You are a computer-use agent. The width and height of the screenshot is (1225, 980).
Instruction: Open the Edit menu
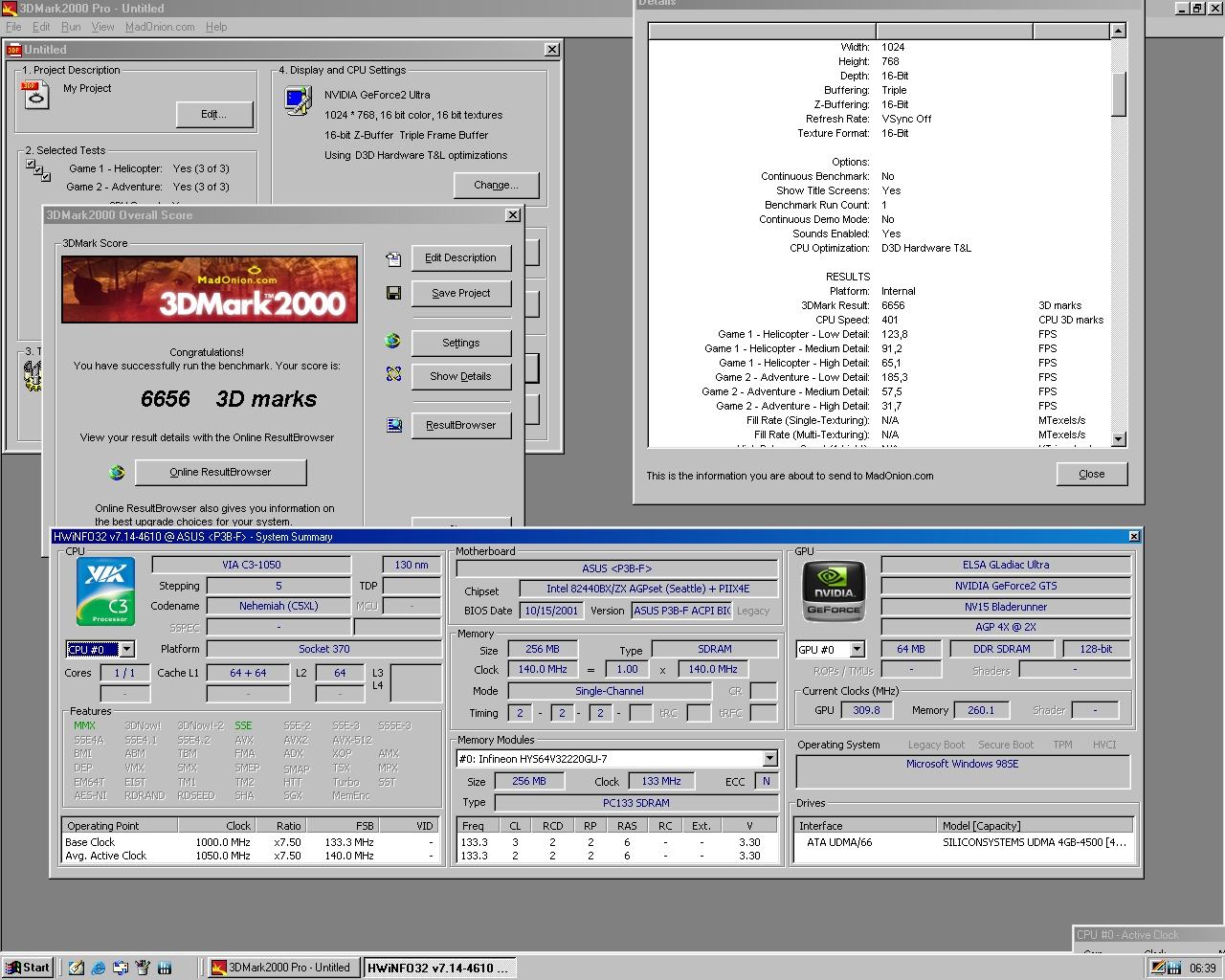[x=41, y=27]
